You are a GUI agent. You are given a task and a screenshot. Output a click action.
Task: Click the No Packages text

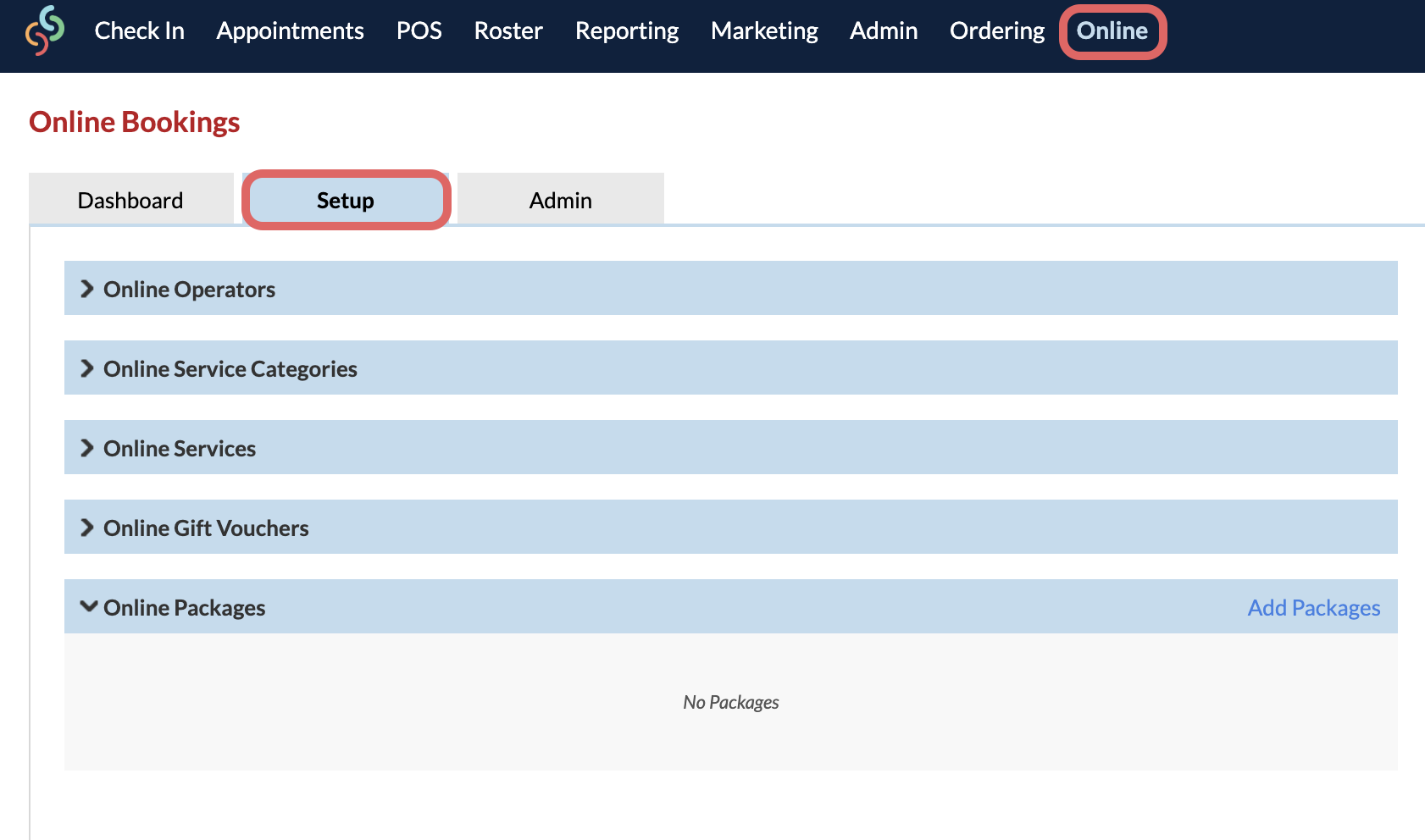tap(731, 702)
